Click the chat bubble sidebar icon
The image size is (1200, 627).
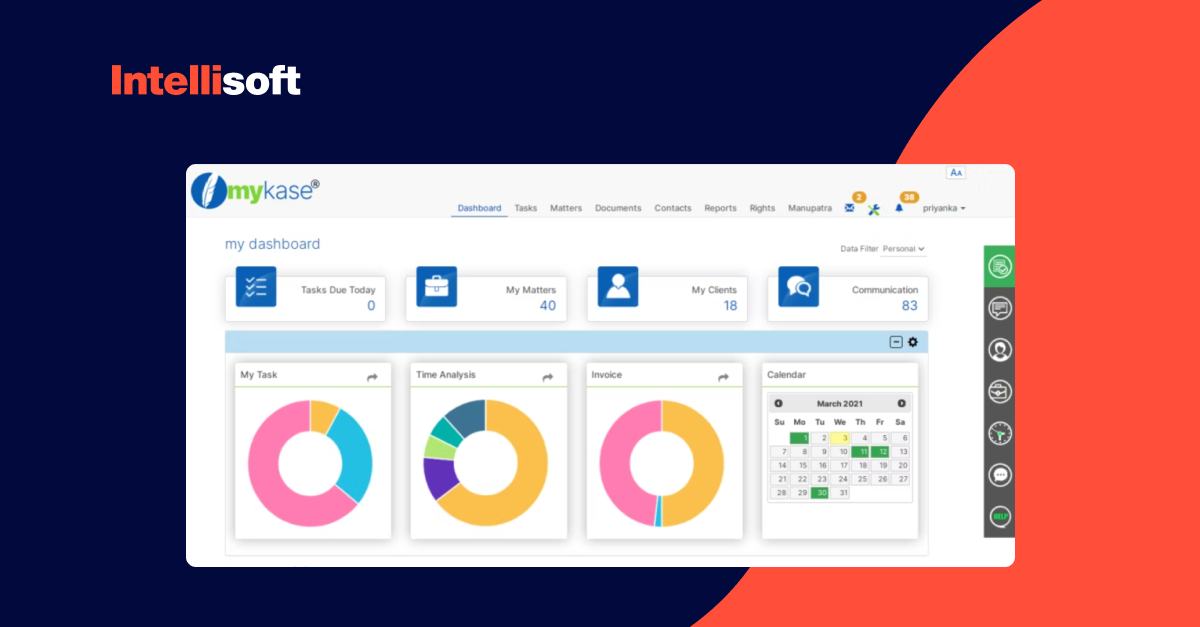[999, 475]
